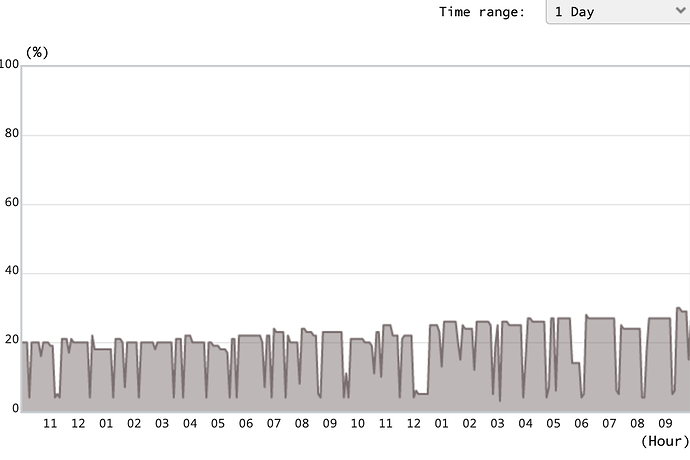The height and width of the screenshot is (460, 690).
Task: Click the 100 y-axis value
Action: click(x=9, y=64)
